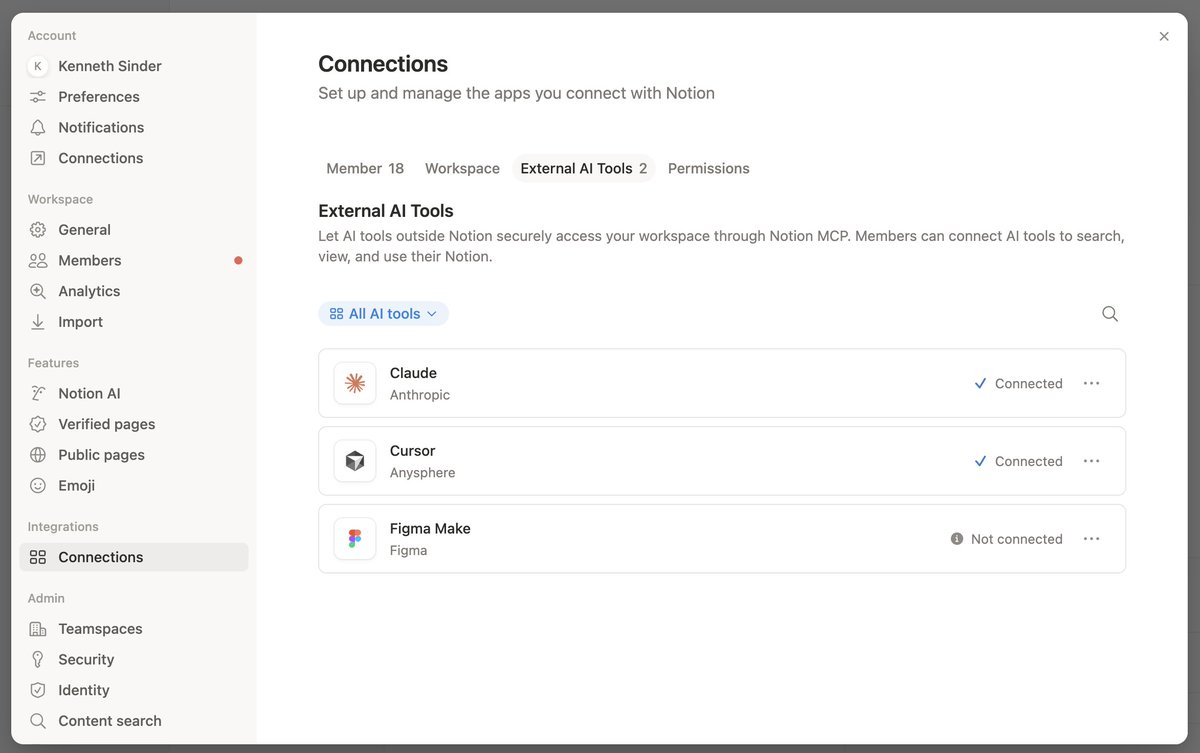The height and width of the screenshot is (753, 1200).
Task: Click the Notion AI icon
Action: click(38, 394)
